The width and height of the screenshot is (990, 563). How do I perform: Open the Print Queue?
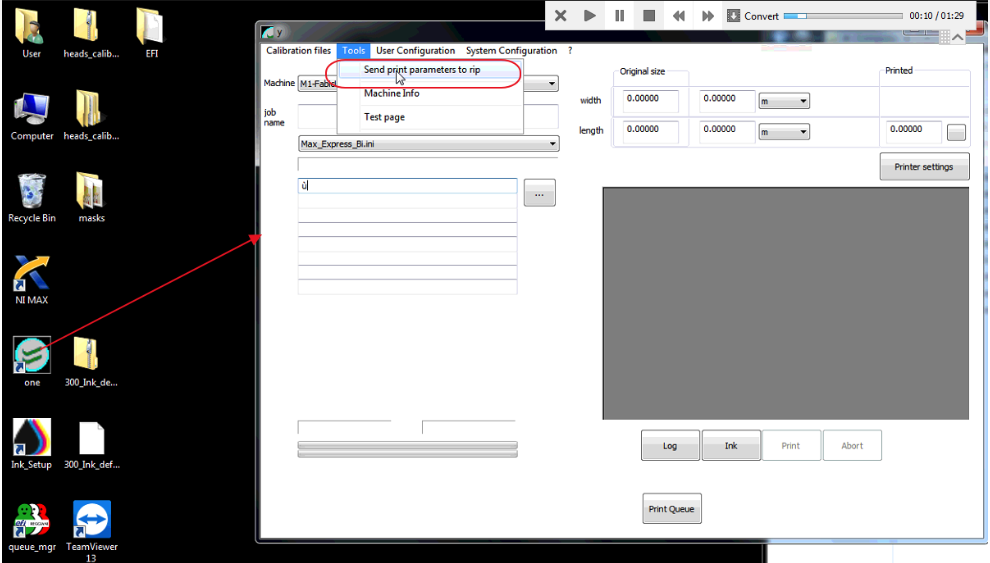[672, 509]
